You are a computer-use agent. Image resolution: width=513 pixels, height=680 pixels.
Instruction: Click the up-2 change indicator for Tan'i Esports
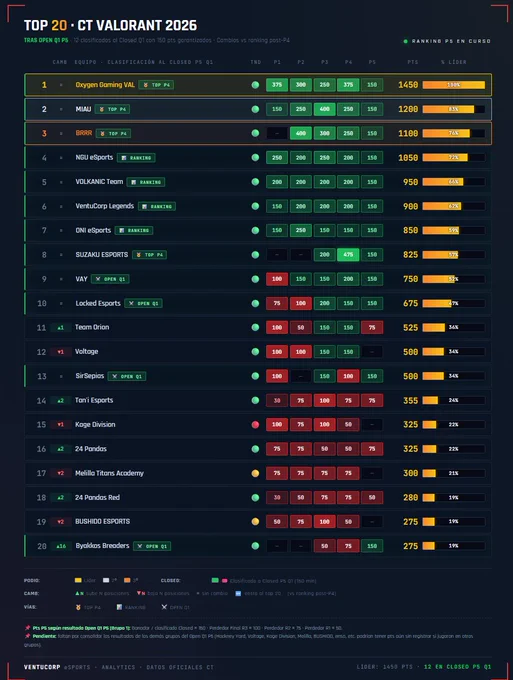tap(61, 401)
